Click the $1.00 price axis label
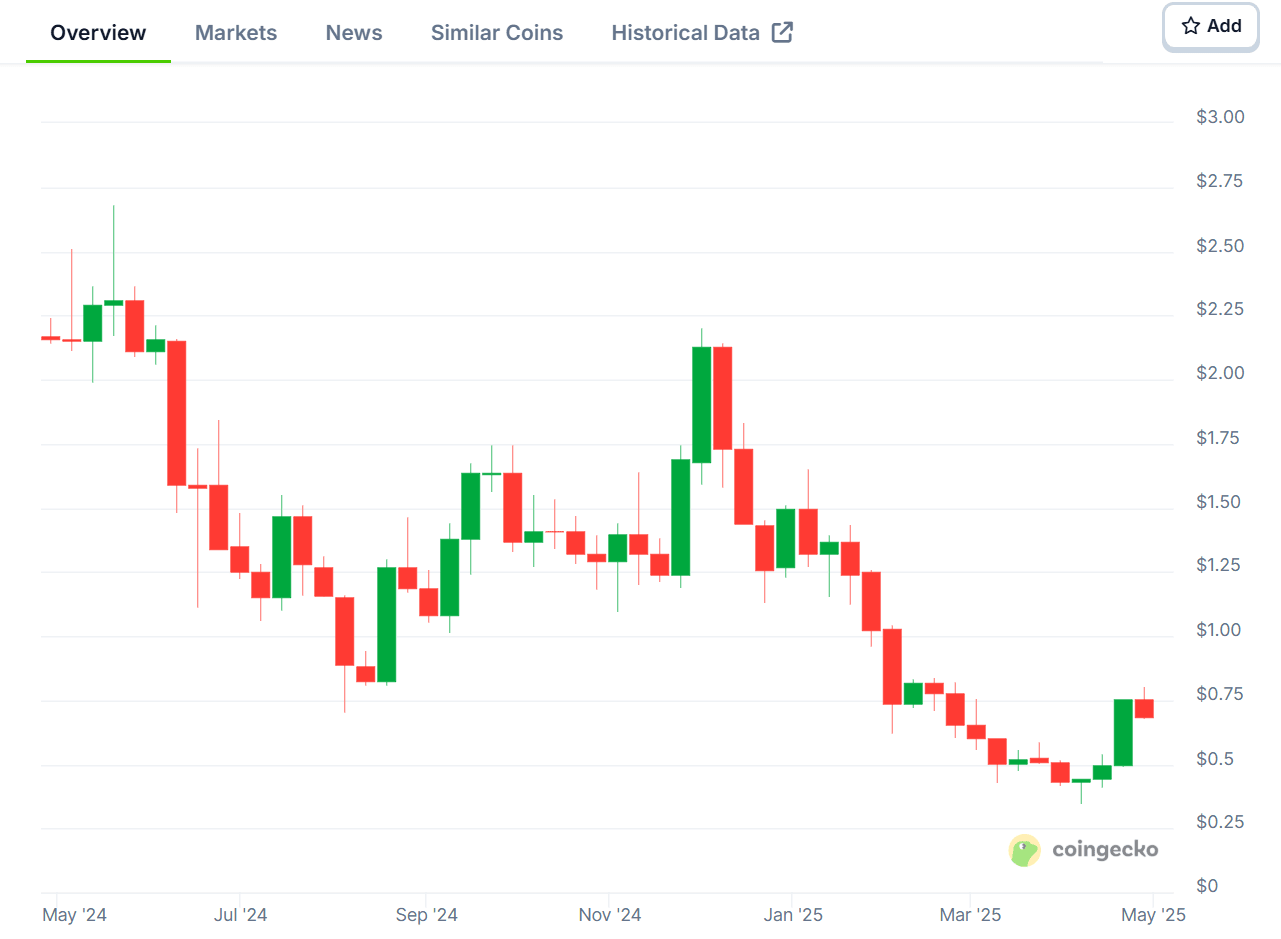 coord(1220,630)
